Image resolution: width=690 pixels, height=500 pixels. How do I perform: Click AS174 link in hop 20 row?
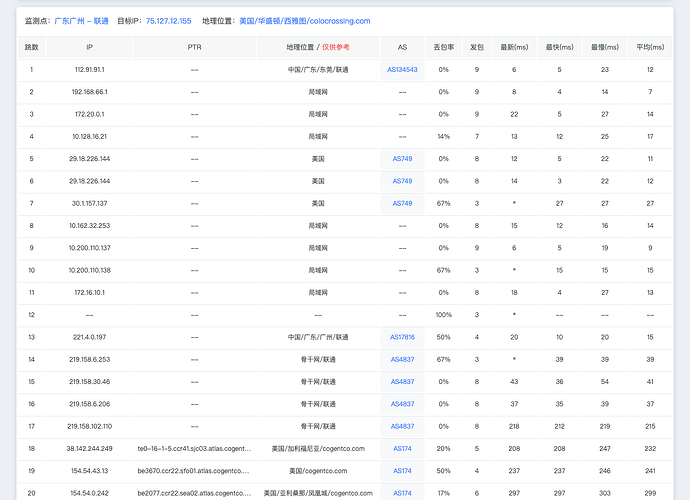point(402,493)
